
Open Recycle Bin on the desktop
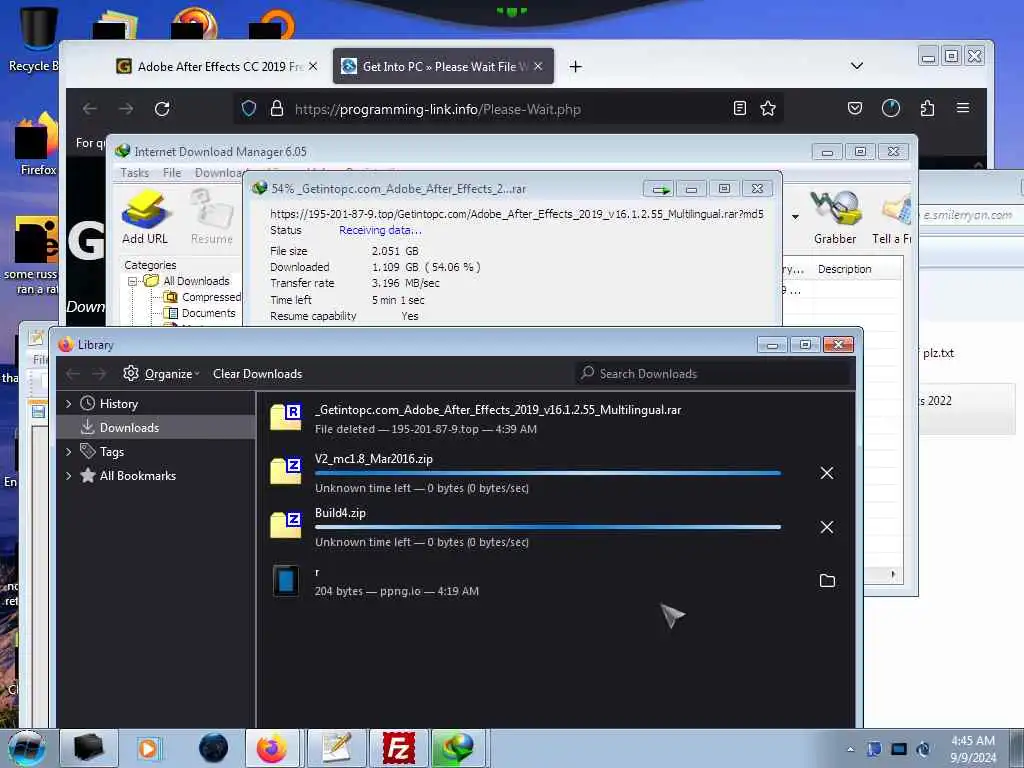pos(36,39)
